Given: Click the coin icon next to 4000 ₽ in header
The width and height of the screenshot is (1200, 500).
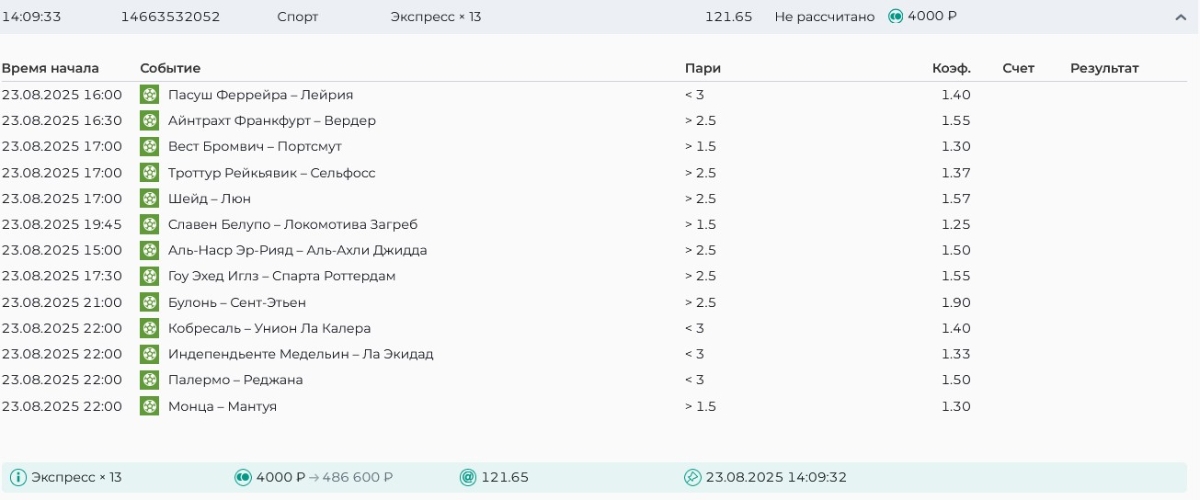Looking at the screenshot, I should [x=896, y=17].
